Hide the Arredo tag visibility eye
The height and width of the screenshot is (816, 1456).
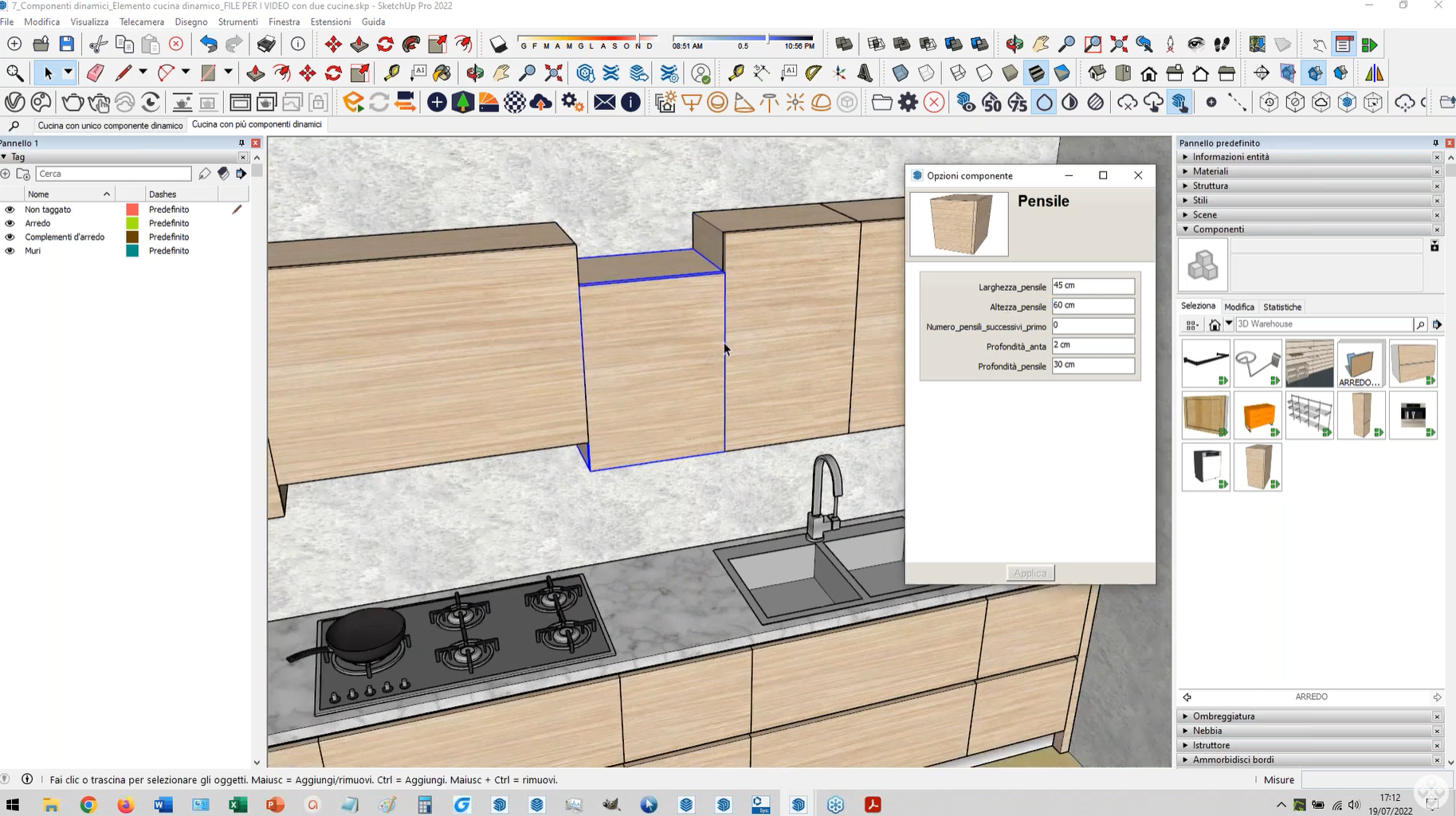coord(10,223)
